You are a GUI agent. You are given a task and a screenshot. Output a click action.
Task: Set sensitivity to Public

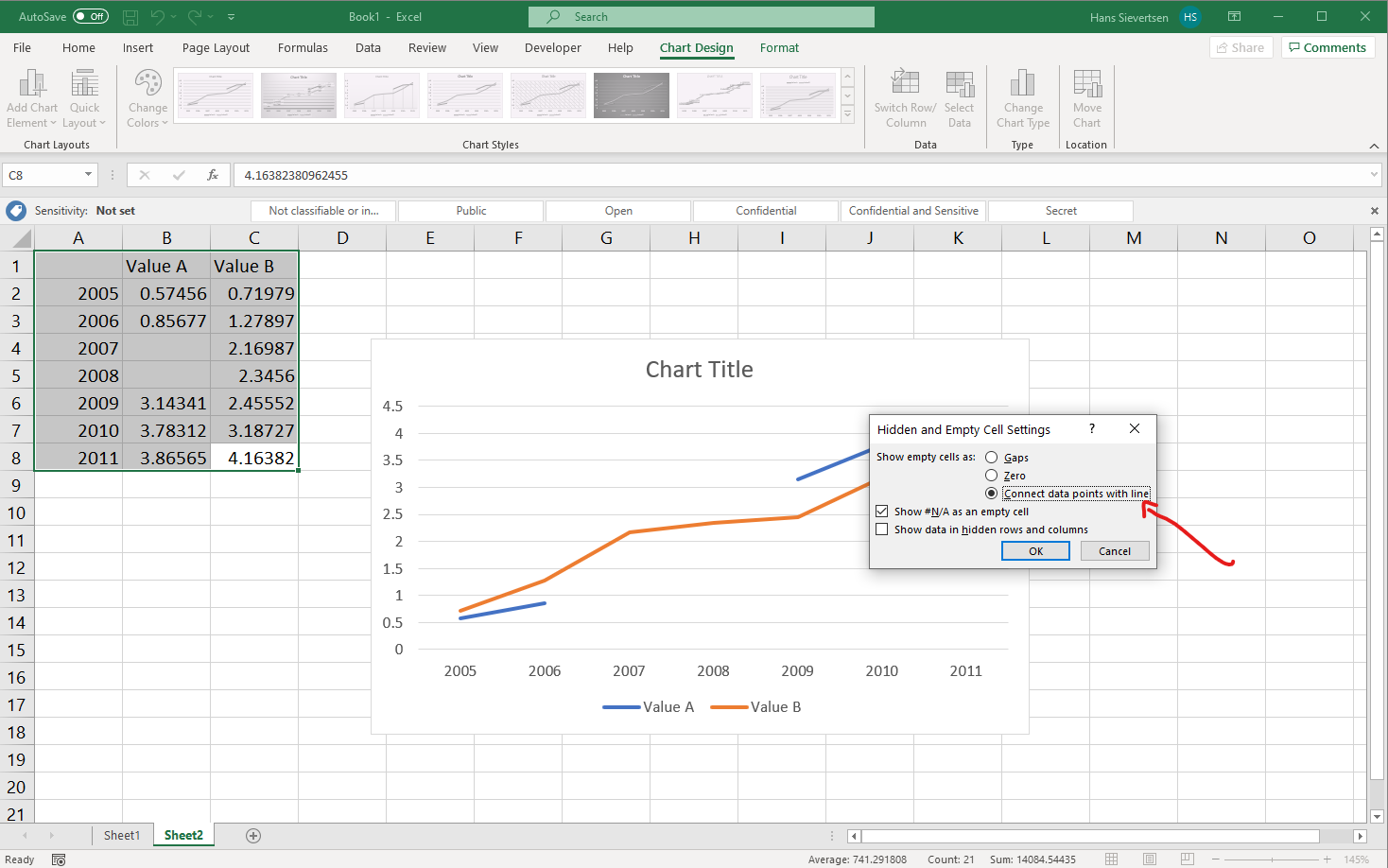pyautogui.click(x=471, y=211)
